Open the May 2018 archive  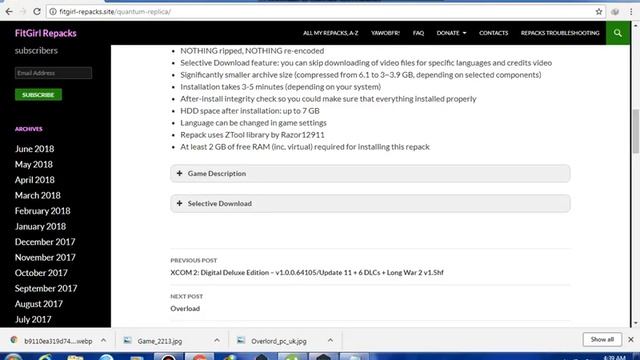click(x=34, y=164)
